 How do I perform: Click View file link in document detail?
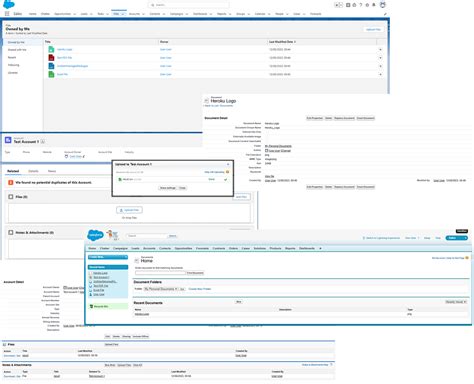(269, 176)
